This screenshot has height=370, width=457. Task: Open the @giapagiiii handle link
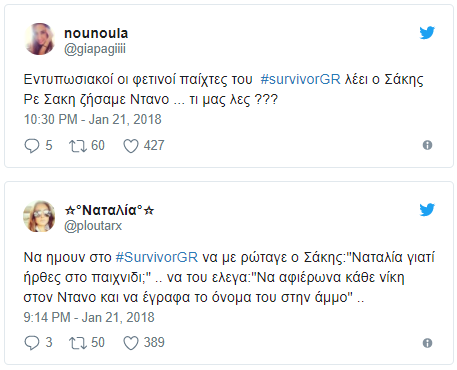(95, 49)
